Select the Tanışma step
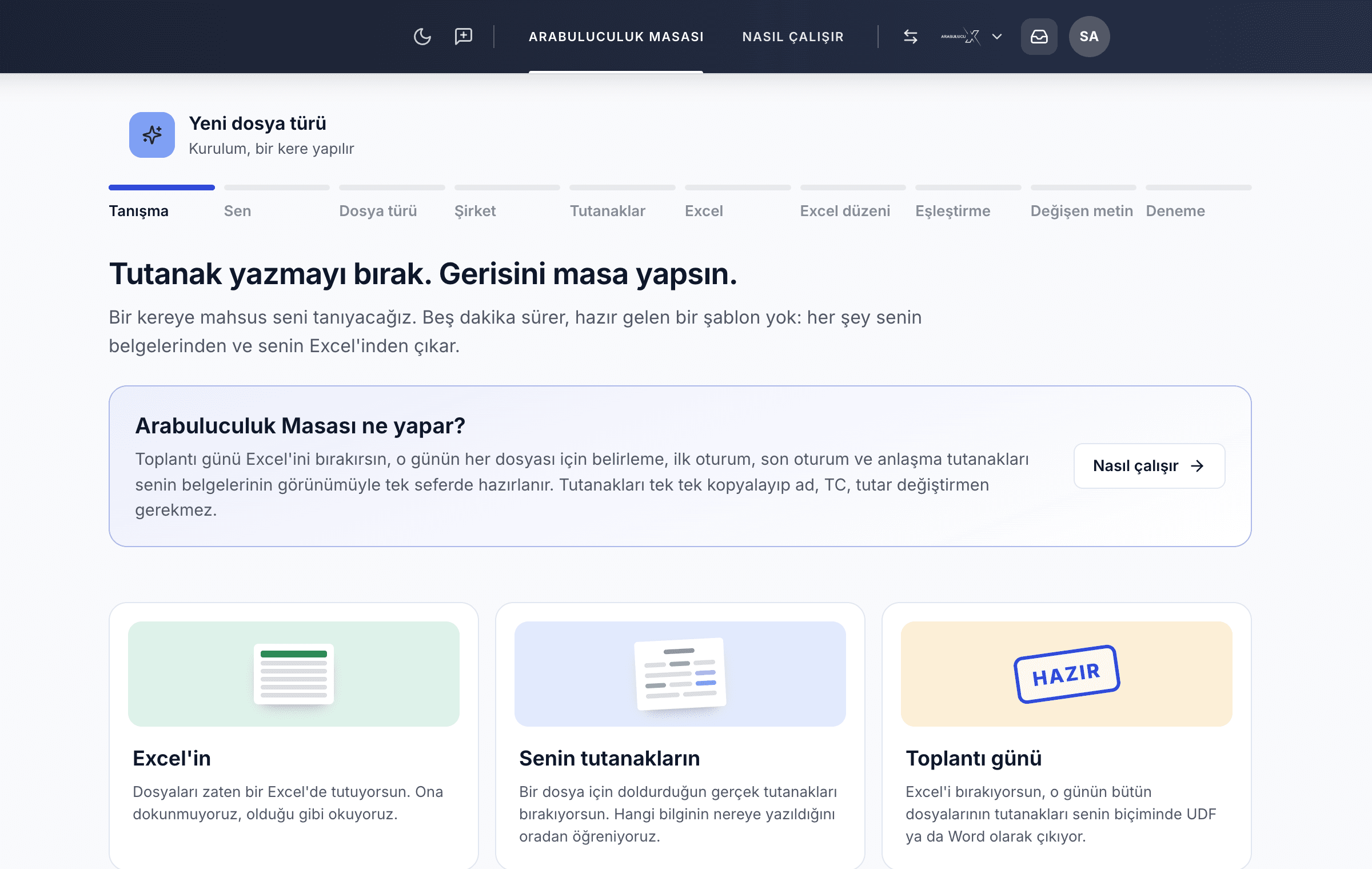 pyautogui.click(x=138, y=211)
